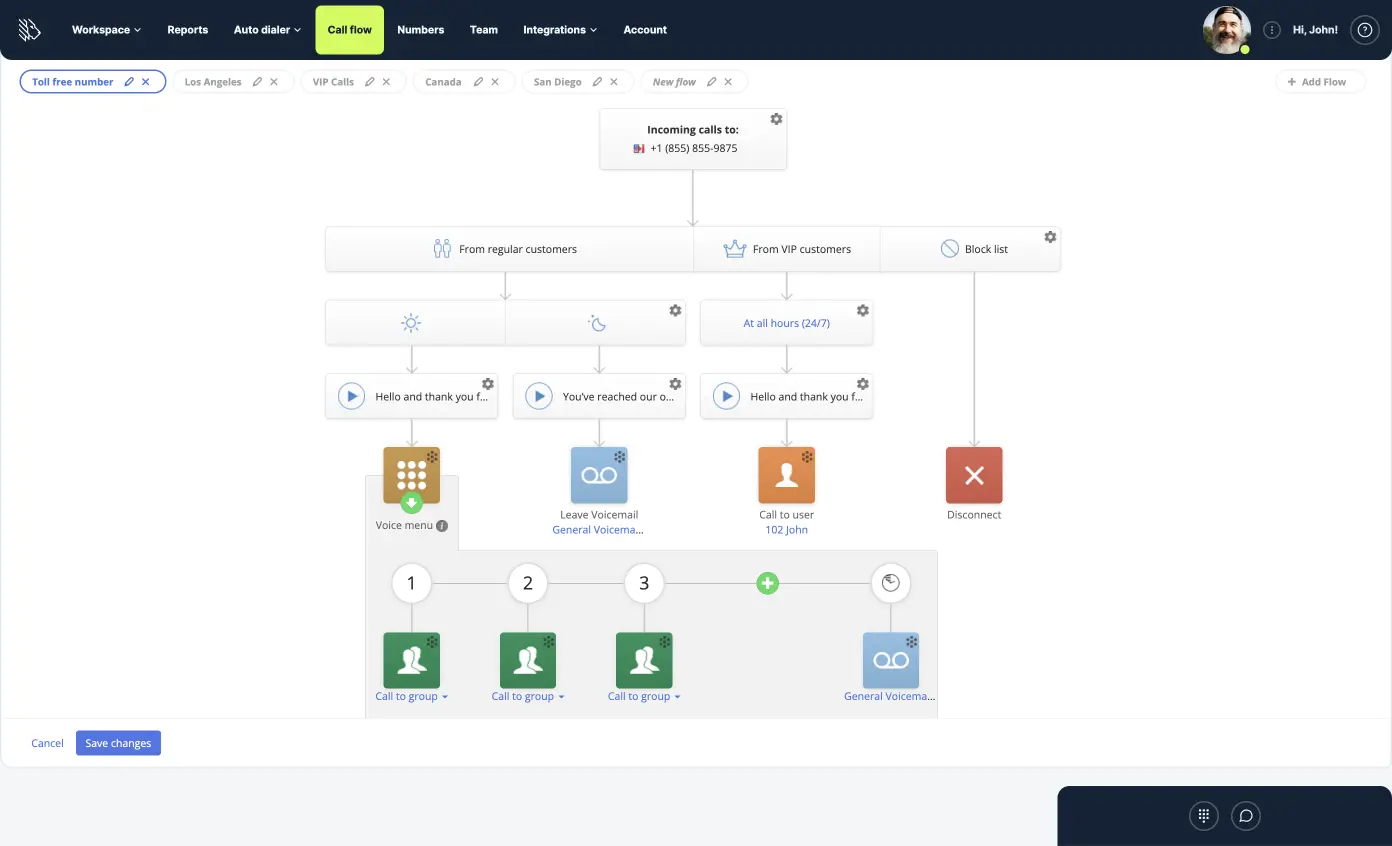The height and width of the screenshot is (846, 1392).
Task: Edit the Canada flow tab name
Action: 478,82
